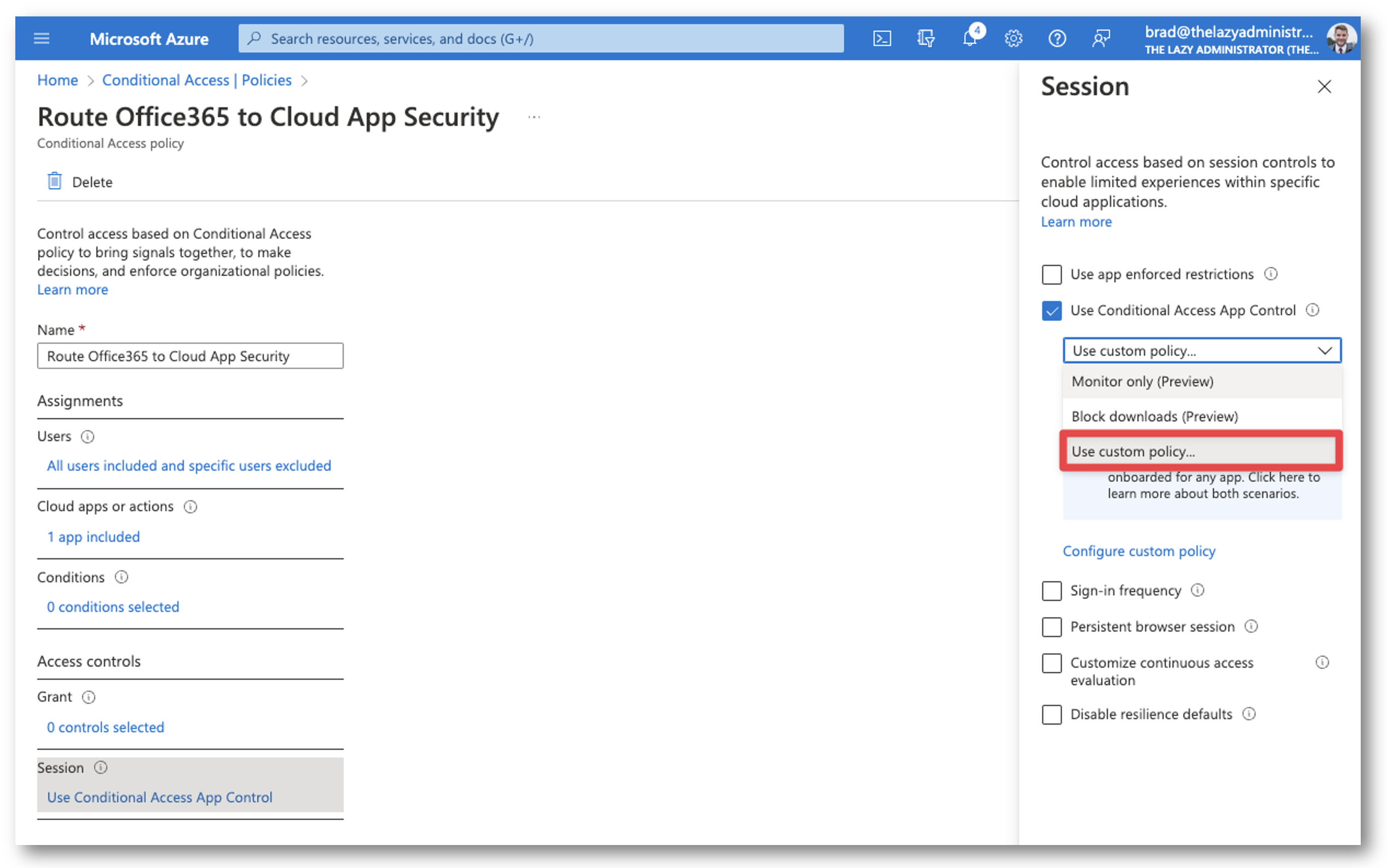Open 1 app included link
This screenshot has height=868, width=1387.
(x=94, y=537)
